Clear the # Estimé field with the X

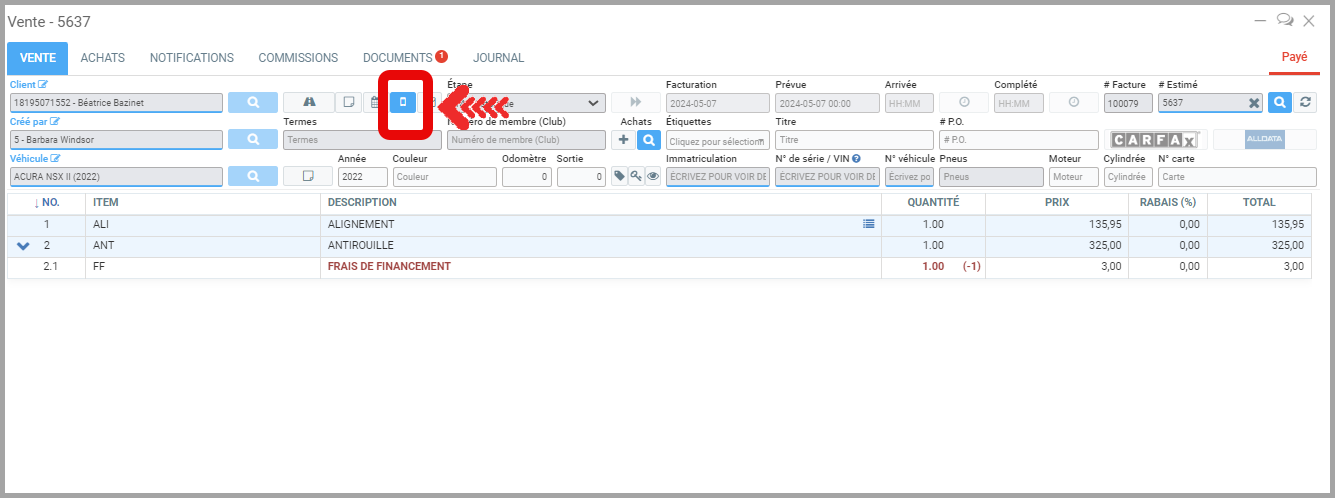pos(1254,103)
